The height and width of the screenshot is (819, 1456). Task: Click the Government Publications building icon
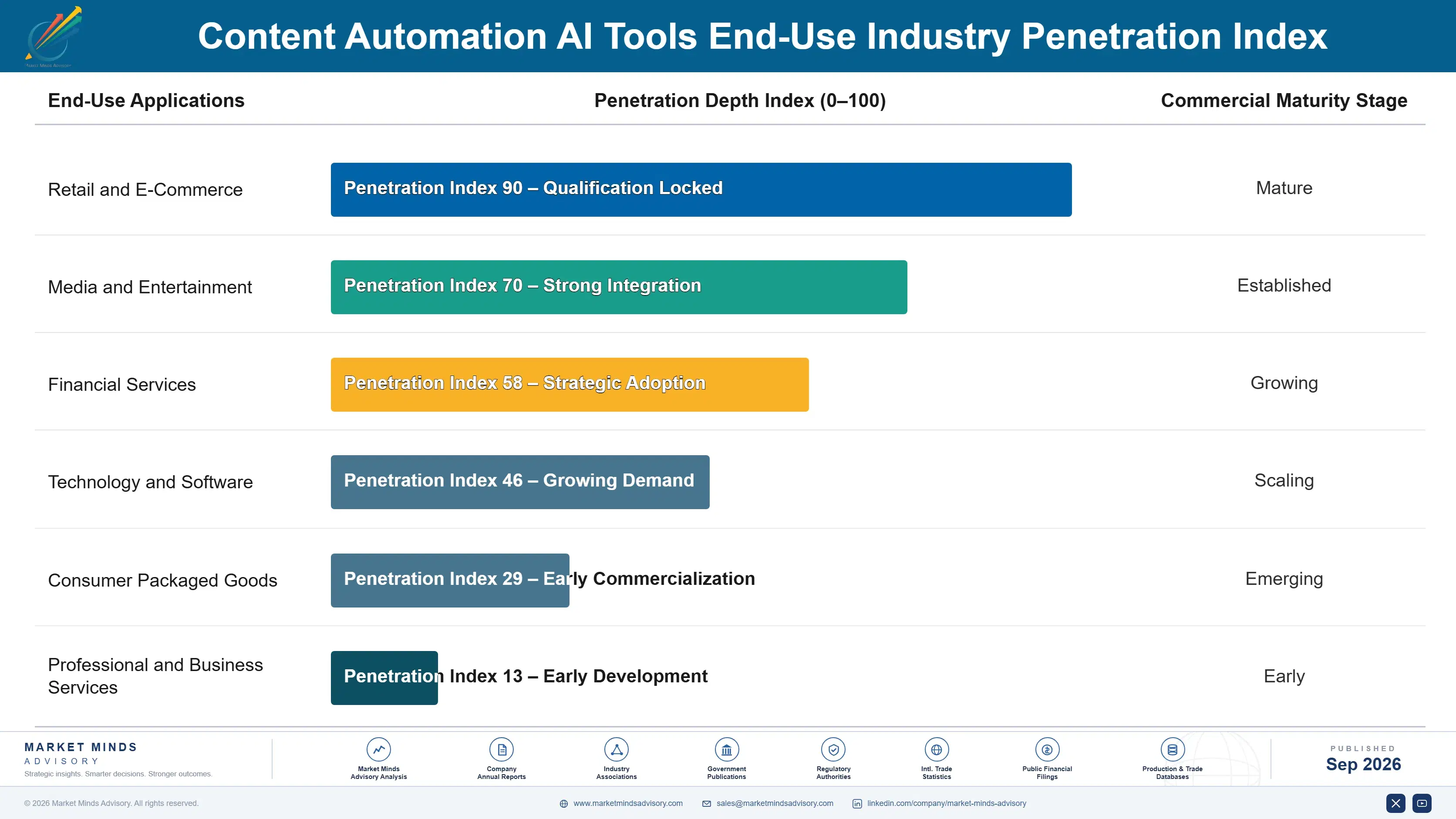(x=727, y=749)
